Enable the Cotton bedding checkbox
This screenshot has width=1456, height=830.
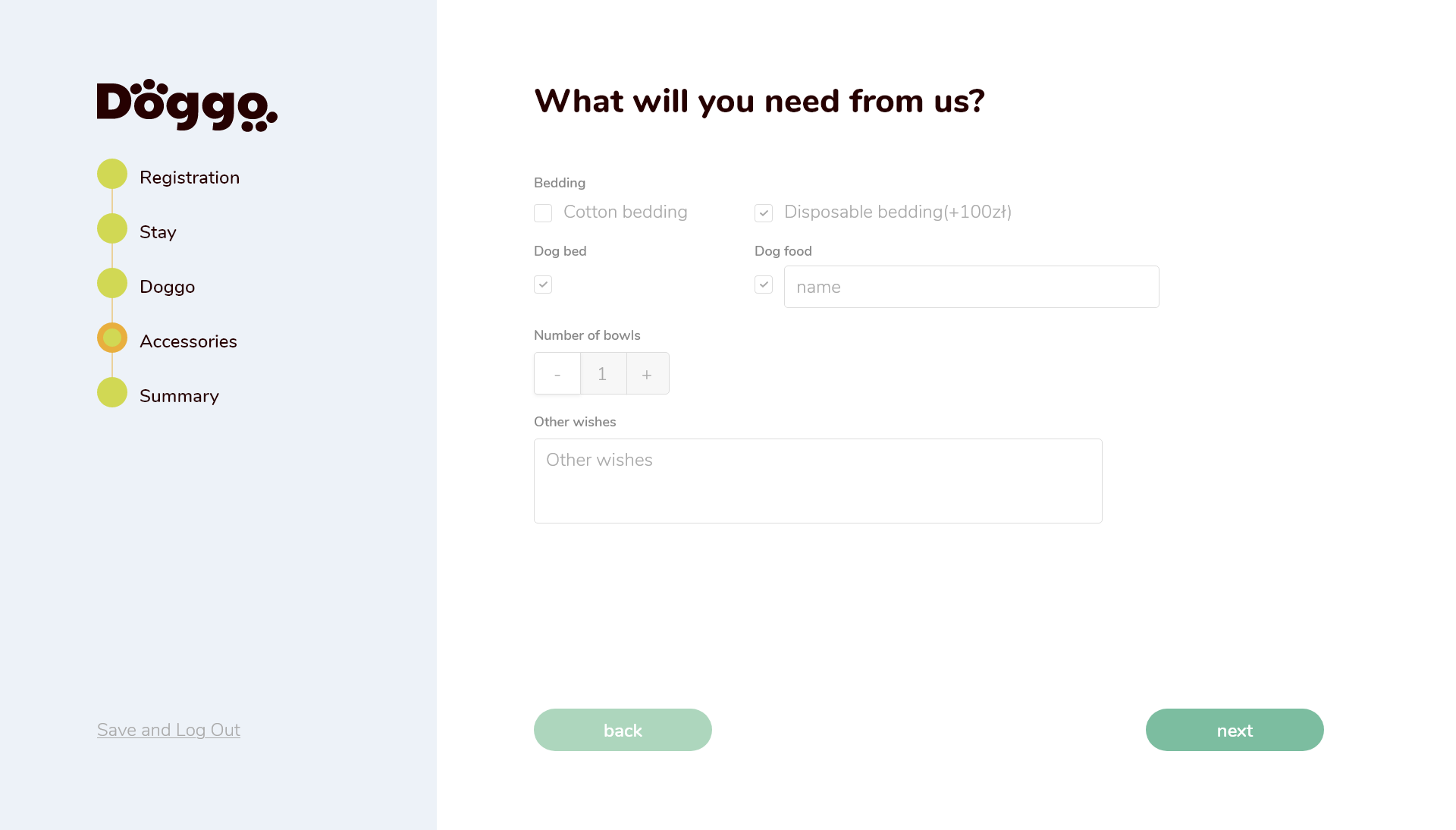tap(543, 213)
